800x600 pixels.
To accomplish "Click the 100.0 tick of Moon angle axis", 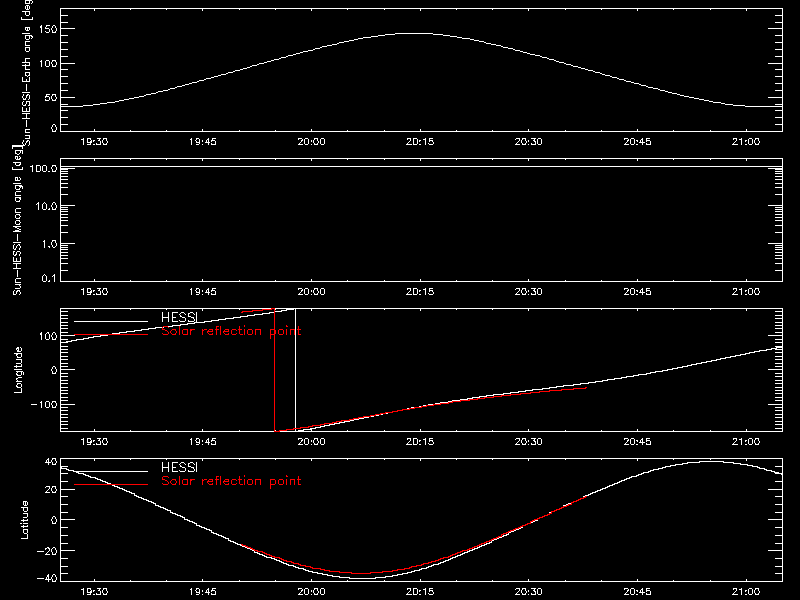I will pyautogui.click(x=43, y=168).
